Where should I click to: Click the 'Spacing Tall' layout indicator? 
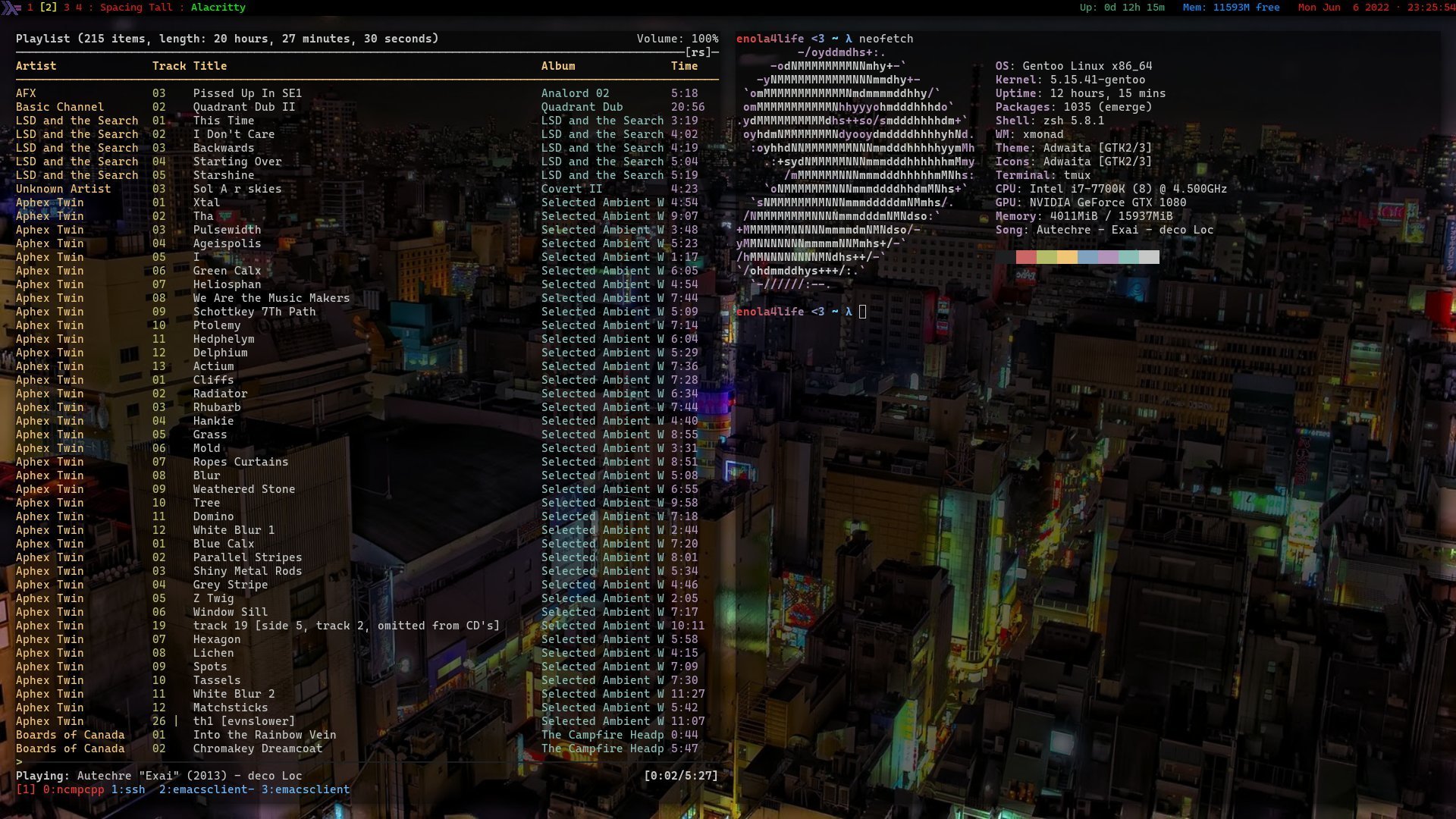(136, 8)
